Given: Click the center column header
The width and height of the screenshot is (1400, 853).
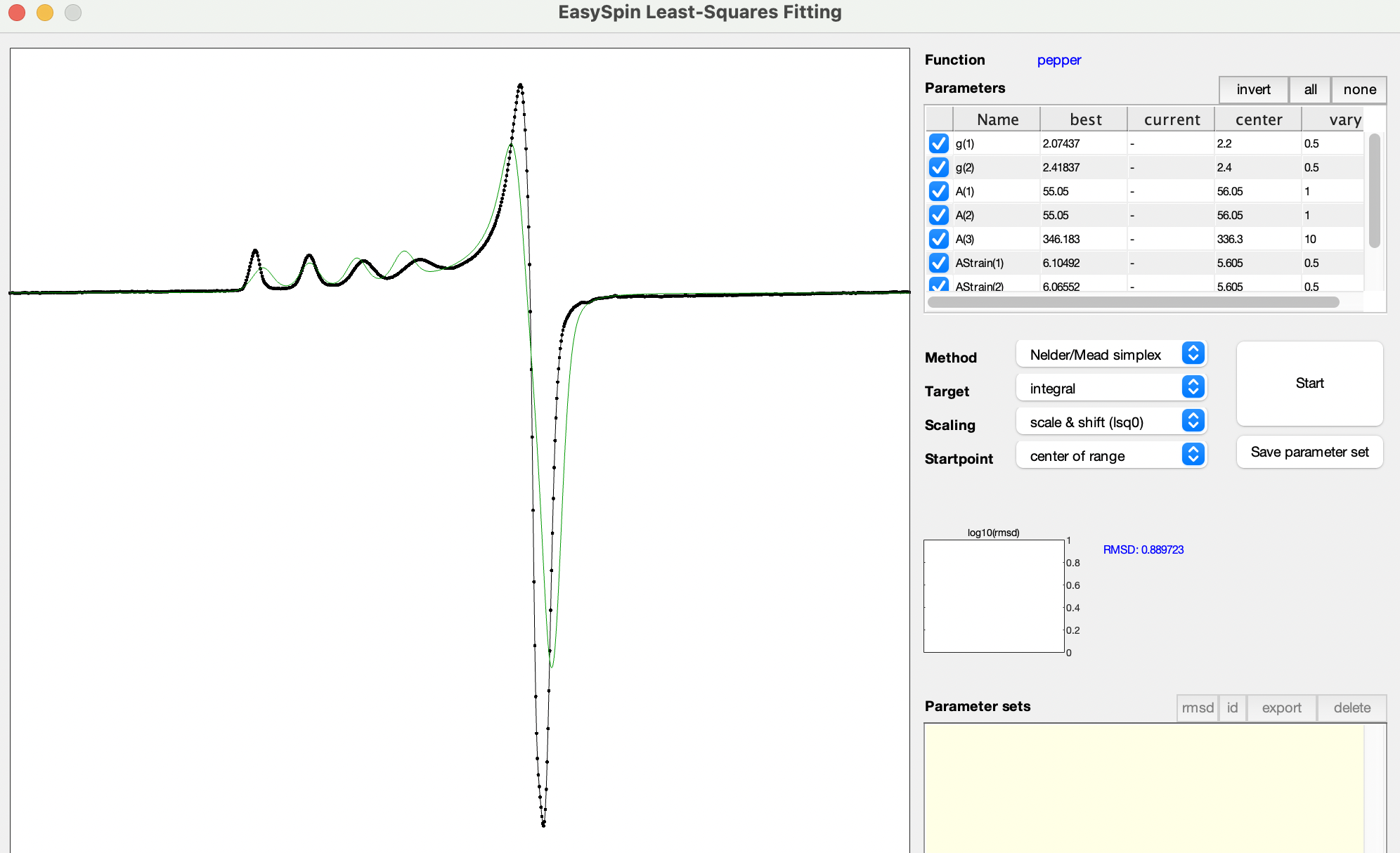Looking at the screenshot, I should [x=1258, y=119].
